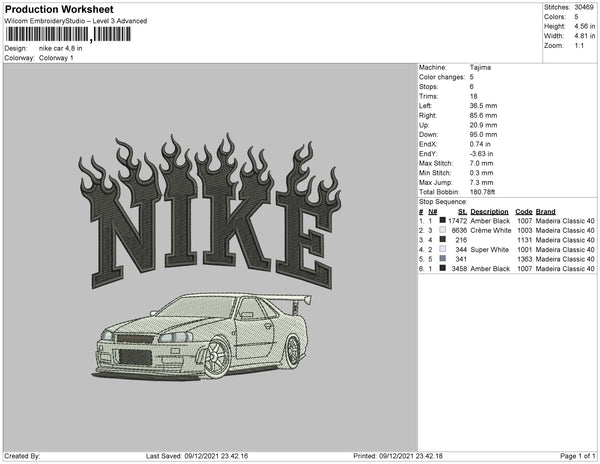Click the 'Stop Sequence:' heading
600x464 pixels.
pyautogui.click(x=443, y=202)
